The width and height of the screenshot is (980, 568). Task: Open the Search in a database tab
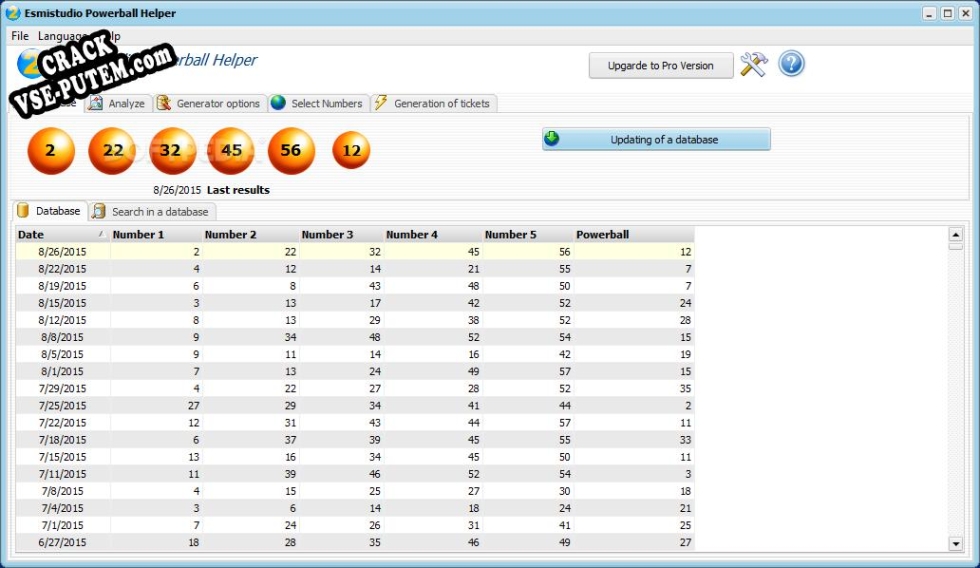[152, 211]
